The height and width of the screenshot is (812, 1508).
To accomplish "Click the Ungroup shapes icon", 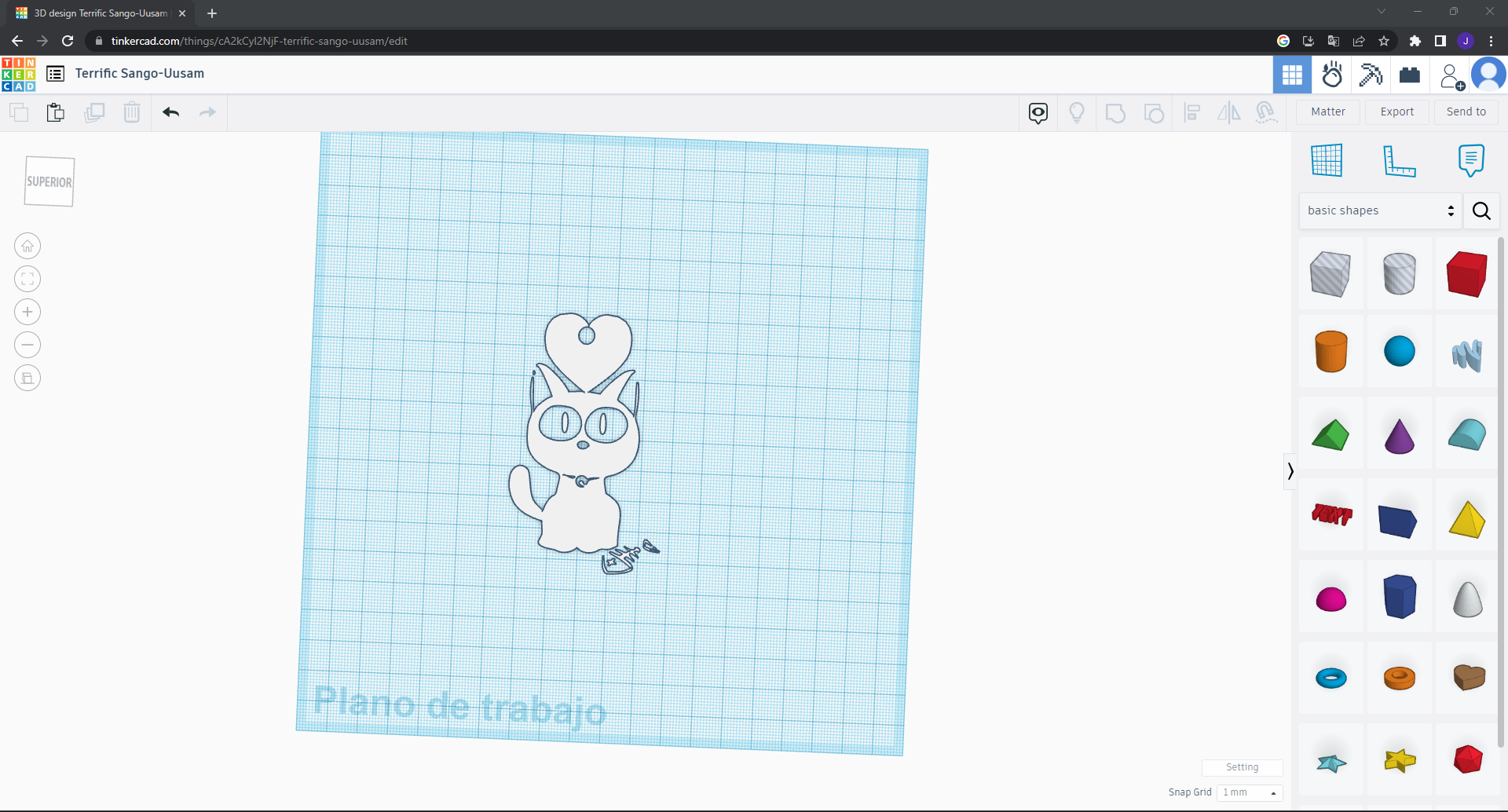I will pyautogui.click(x=1154, y=113).
